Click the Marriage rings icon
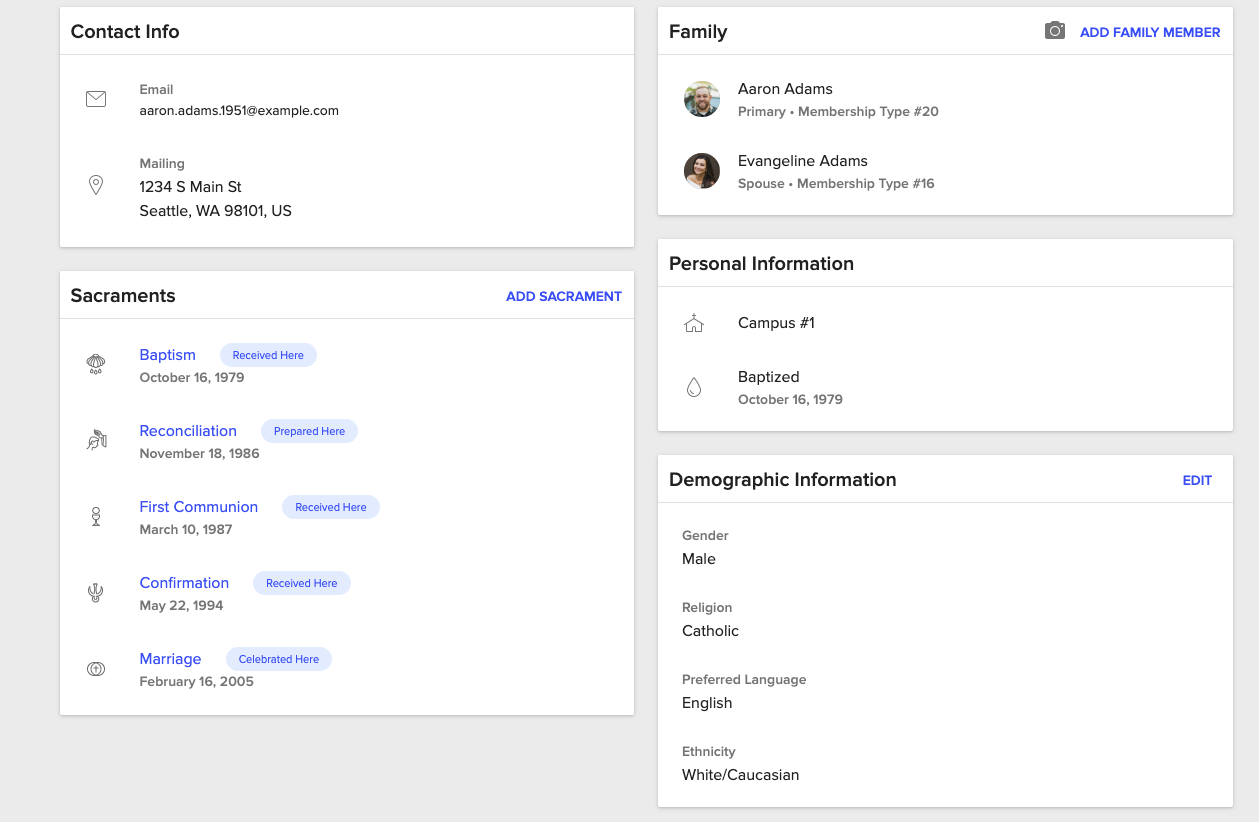1259x822 pixels. (95, 667)
